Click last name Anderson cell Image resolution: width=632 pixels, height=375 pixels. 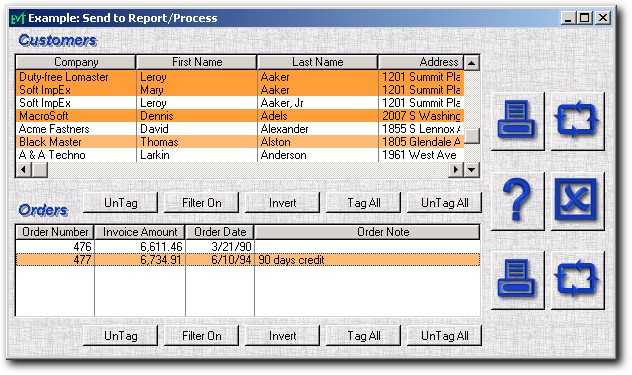(318, 155)
